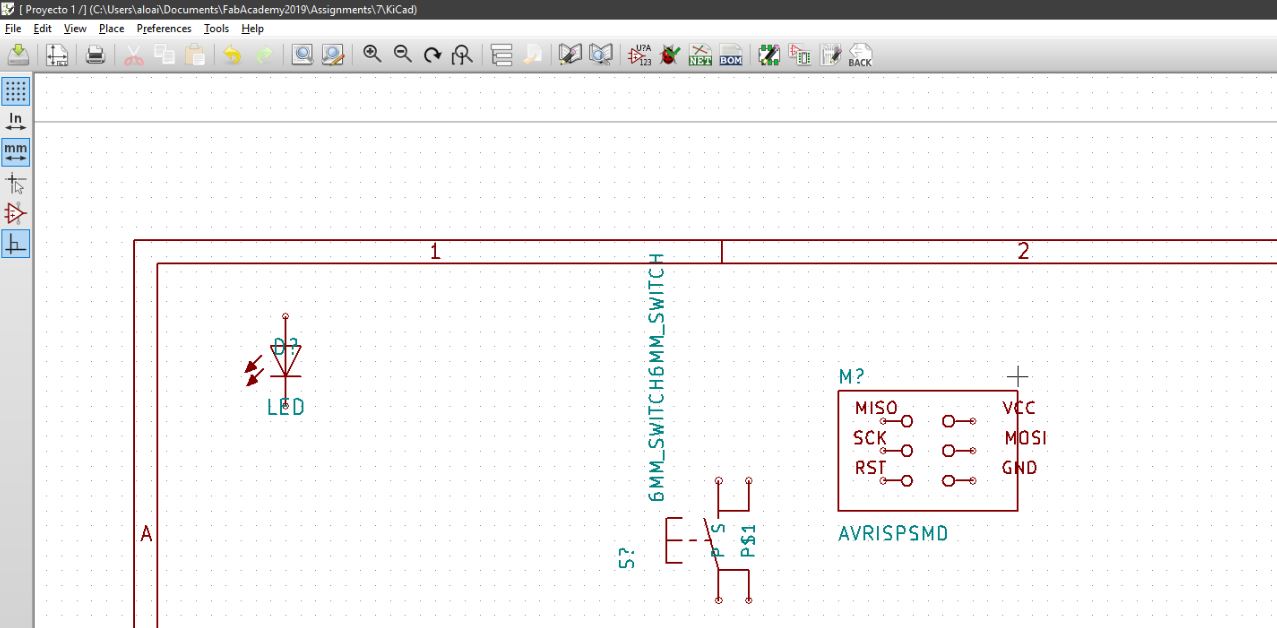Open the Preferences menu
Screen dimensions: 1277x628
(164, 29)
